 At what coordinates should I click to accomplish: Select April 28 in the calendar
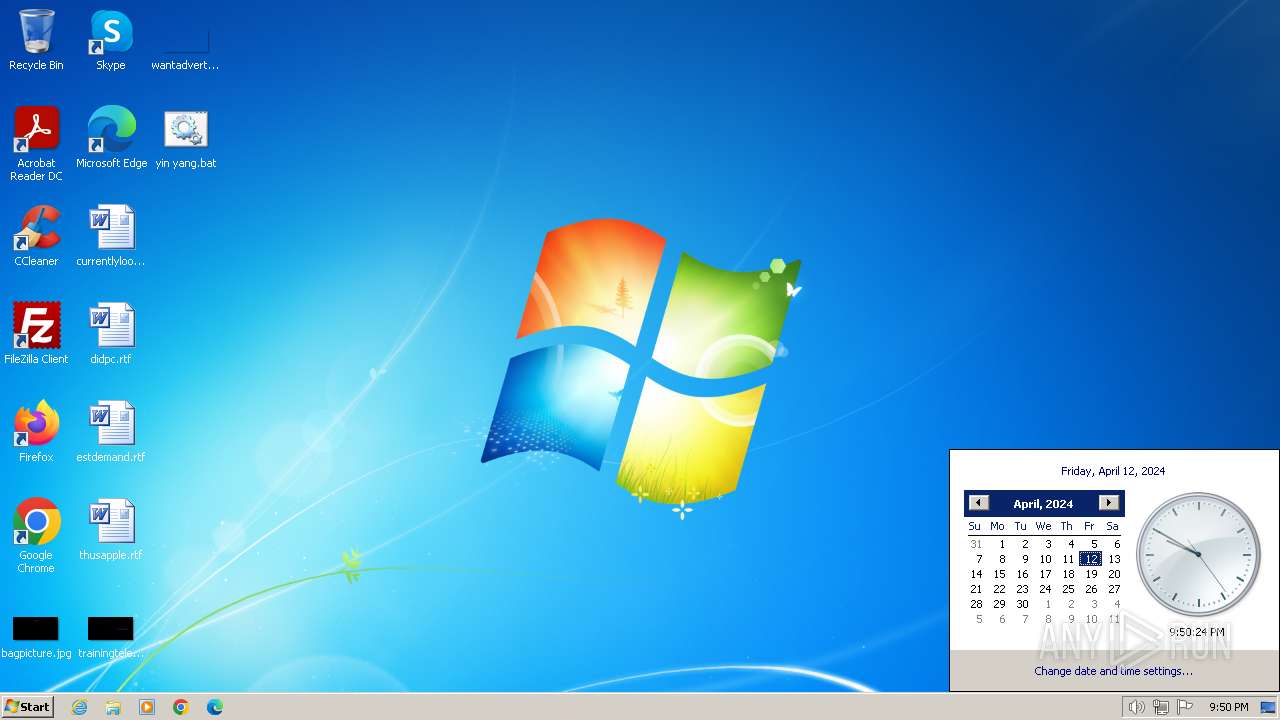(x=976, y=604)
